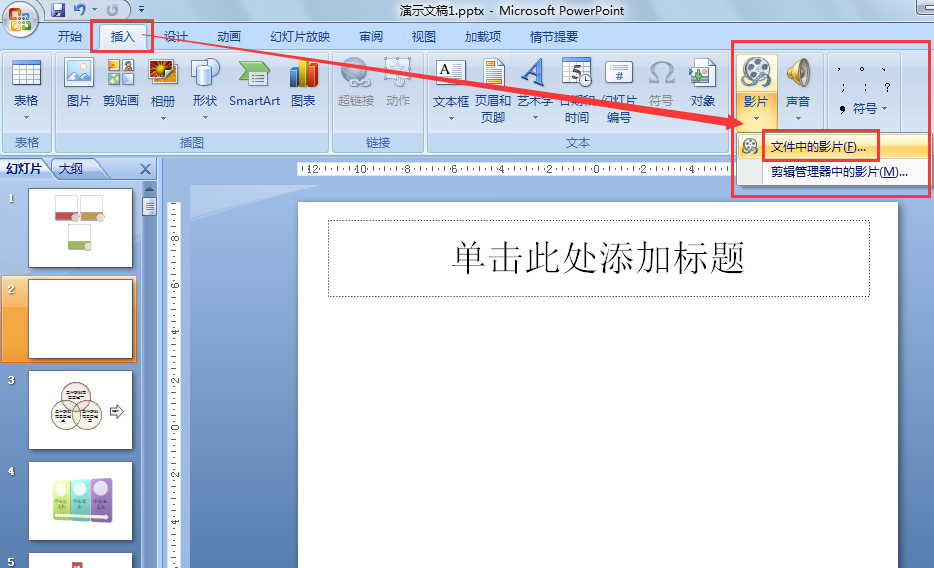Insert a picture with 图片
This screenshot has width=934, height=568.
79,83
